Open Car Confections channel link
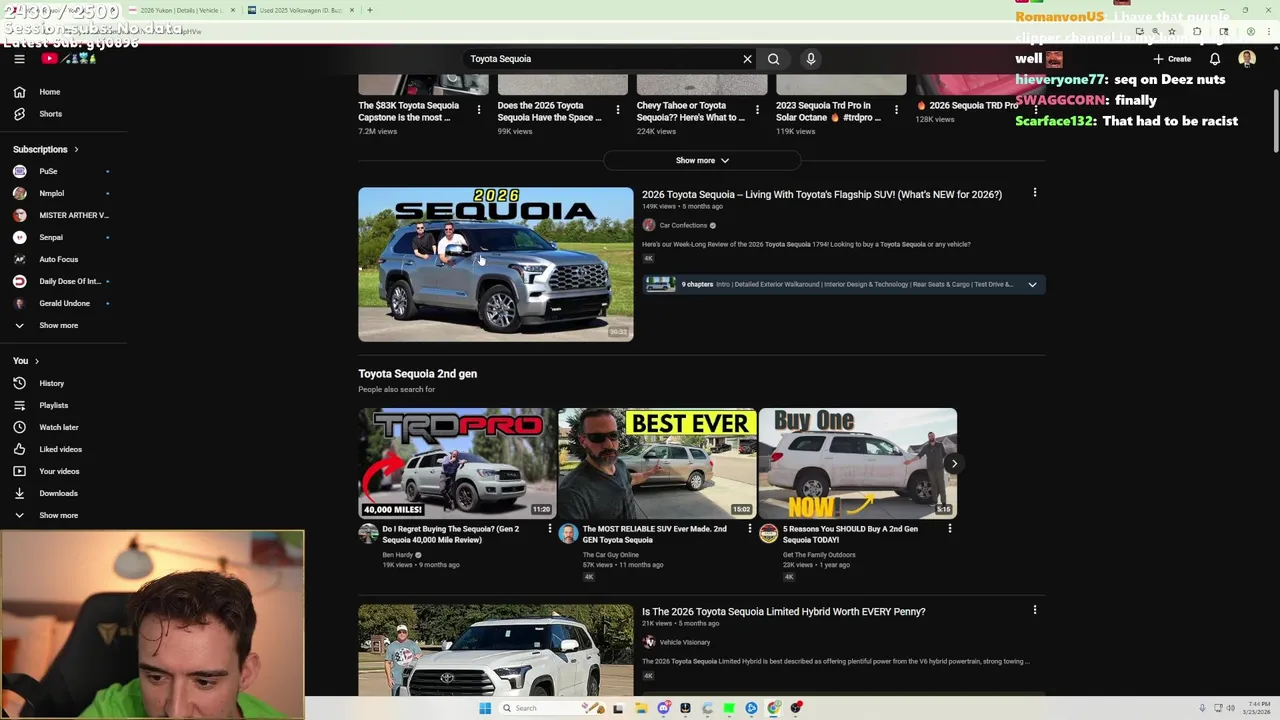Screen dimensions: 1280x720 pos(683,225)
